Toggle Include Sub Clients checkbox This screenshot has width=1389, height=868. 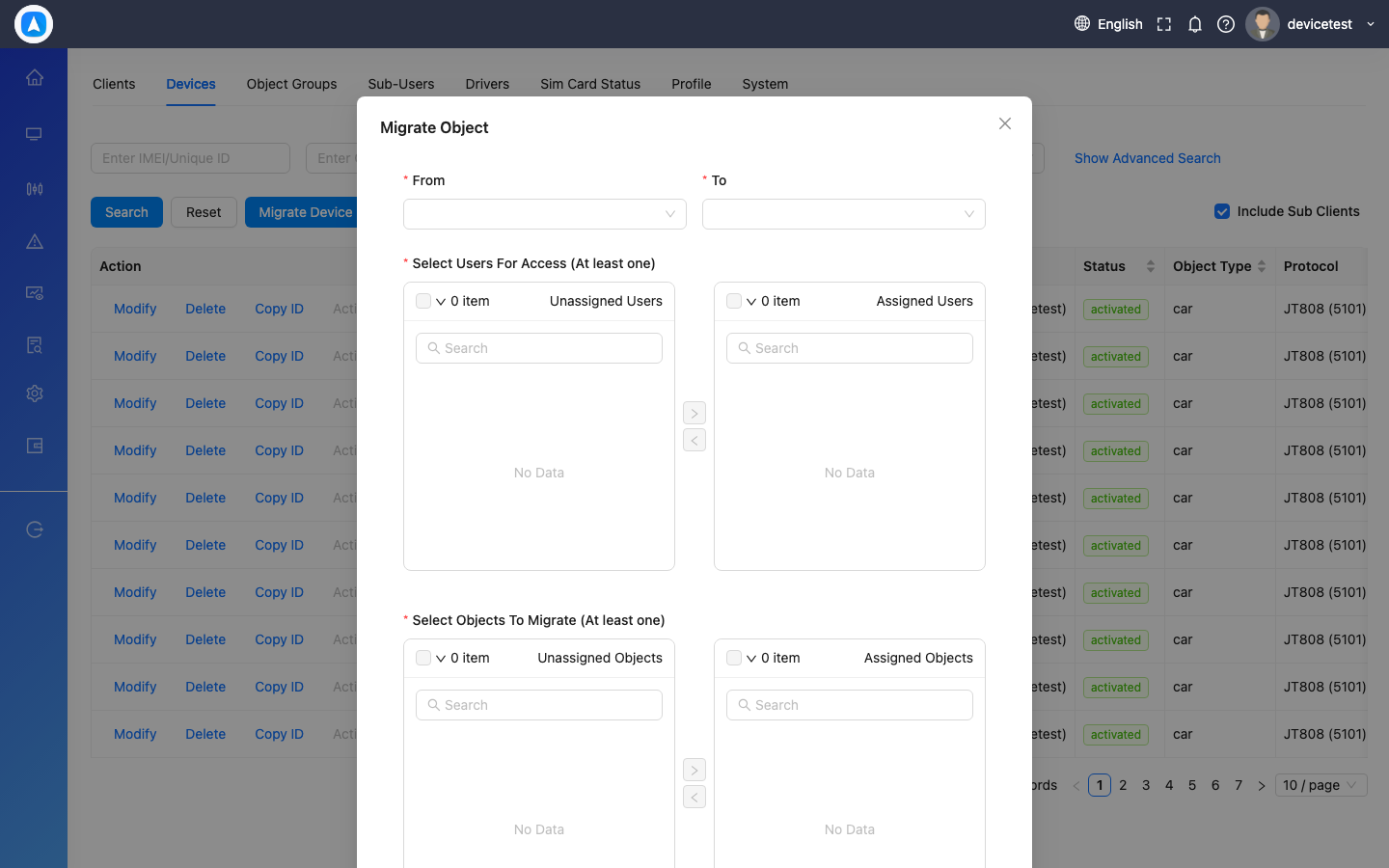point(1222,211)
